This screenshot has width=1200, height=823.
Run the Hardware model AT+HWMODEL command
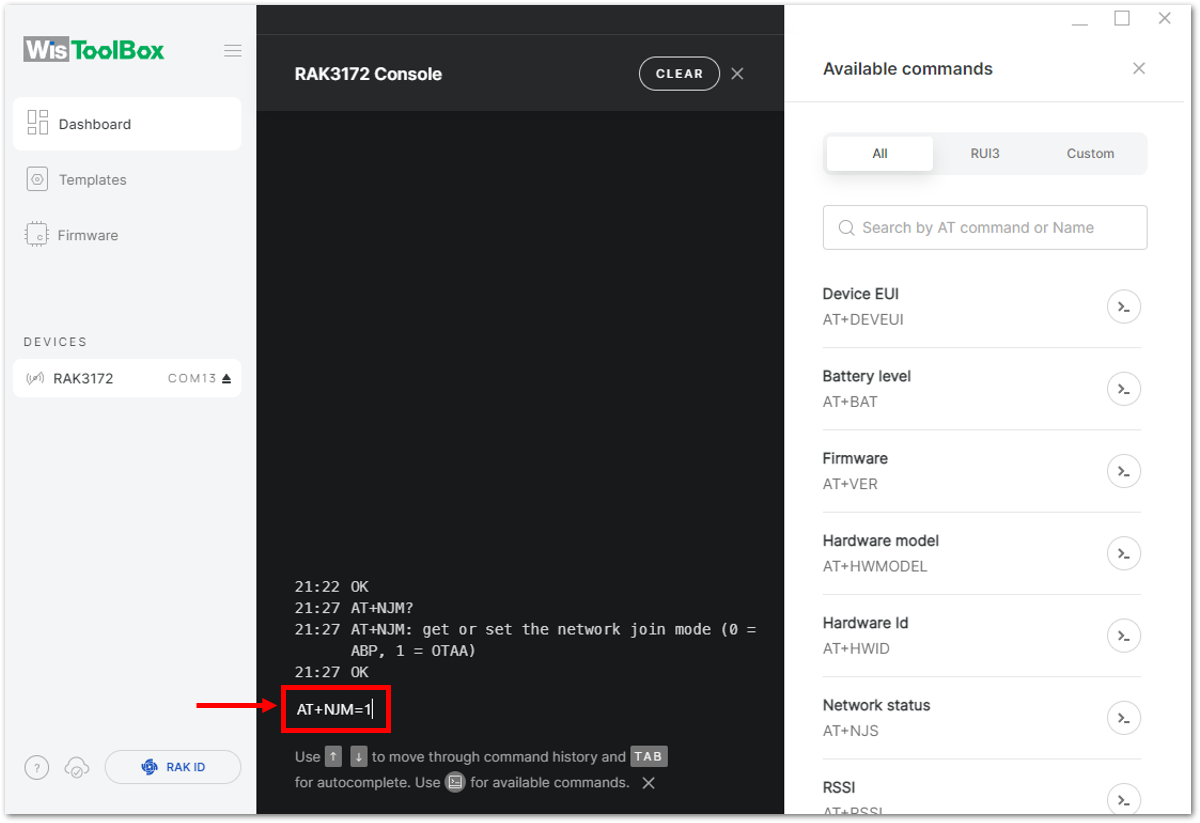(1124, 553)
